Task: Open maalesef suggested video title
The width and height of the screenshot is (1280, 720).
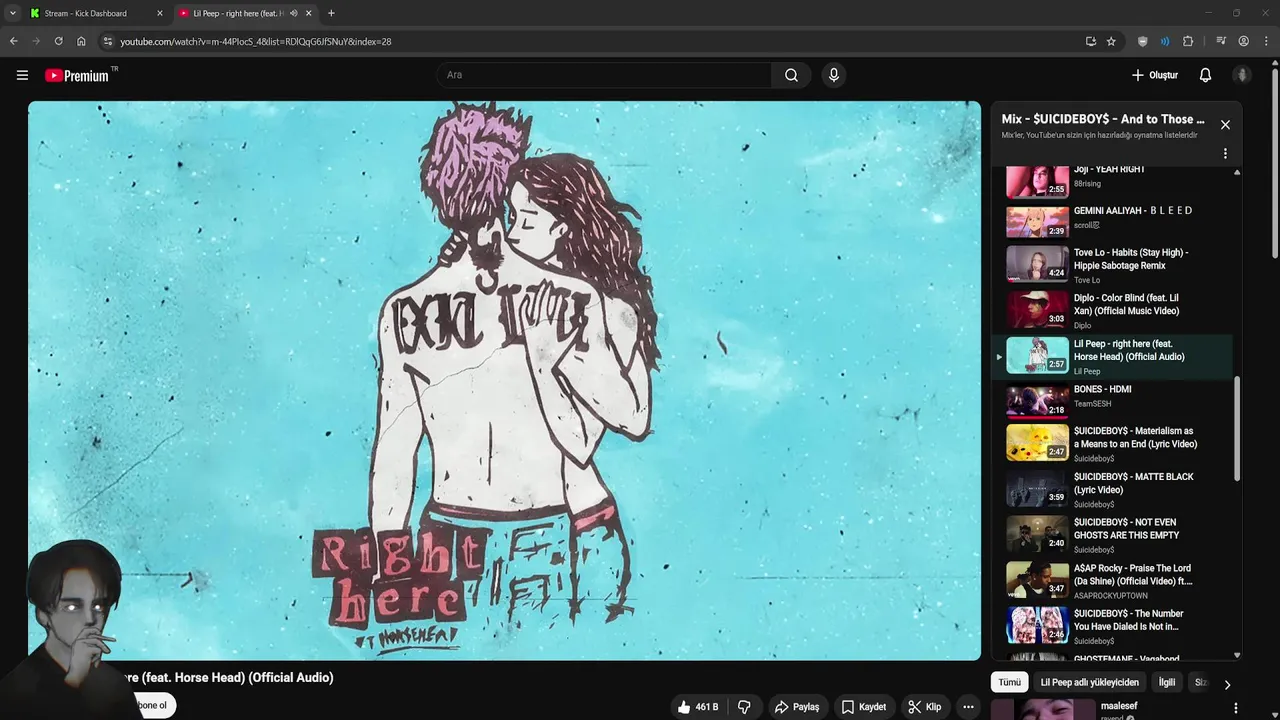Action: click(1119, 706)
